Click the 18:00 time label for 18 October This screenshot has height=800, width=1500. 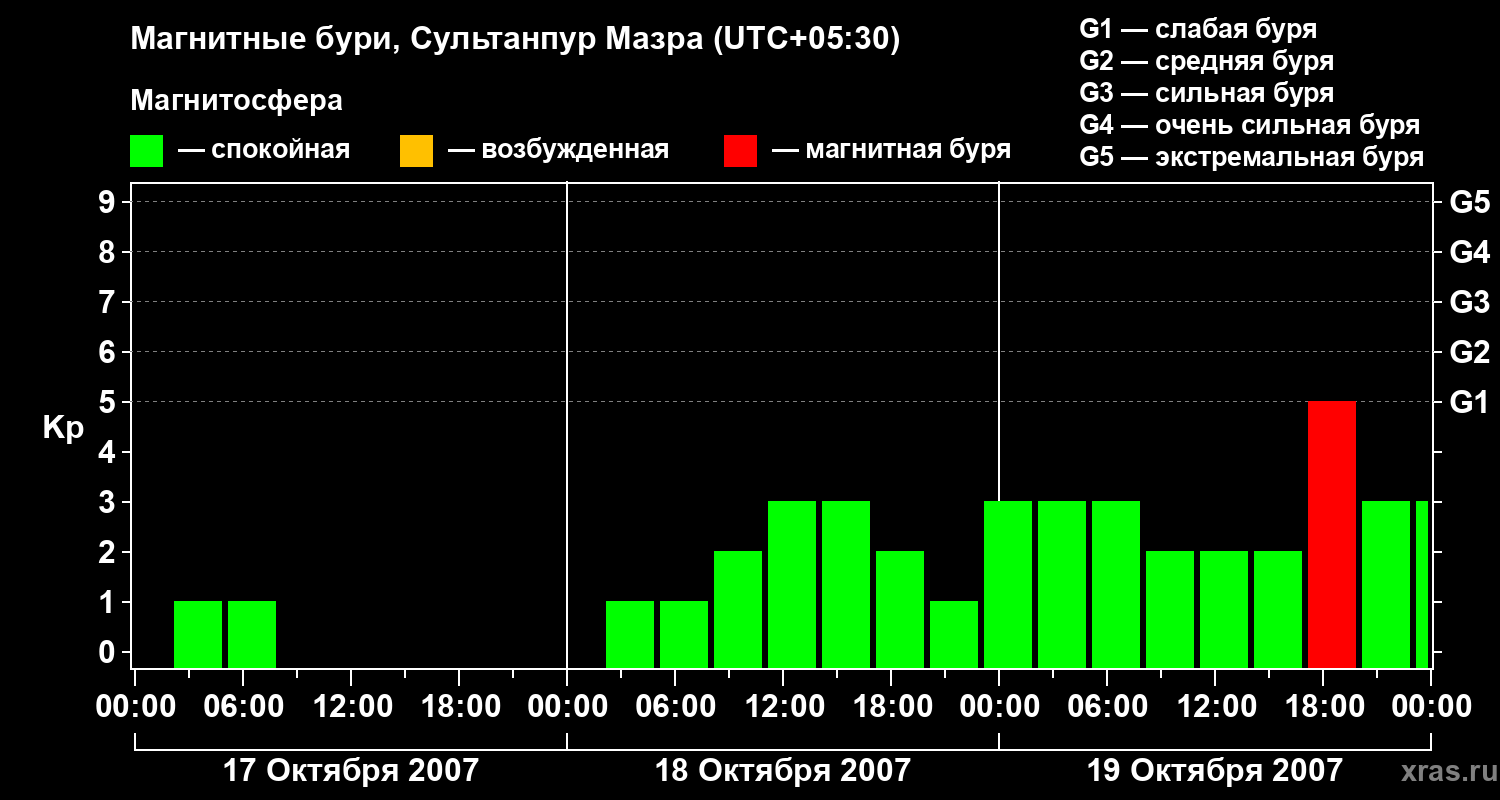pyautogui.click(x=891, y=707)
